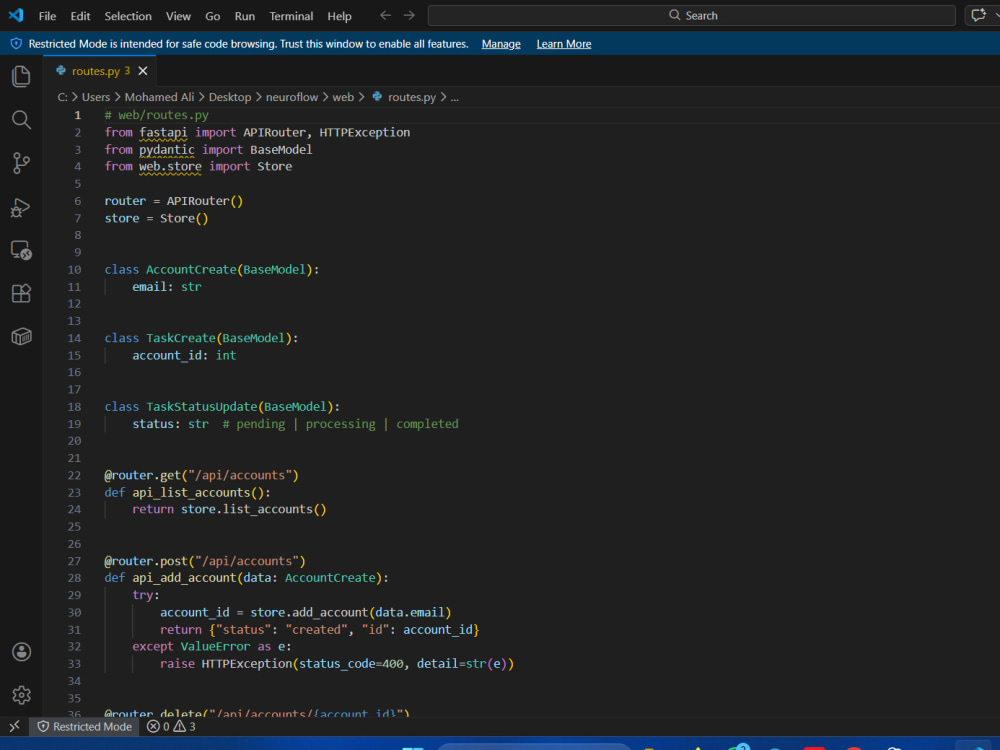
Task: Click store.list_accounts() on line 24
Action: (x=254, y=510)
